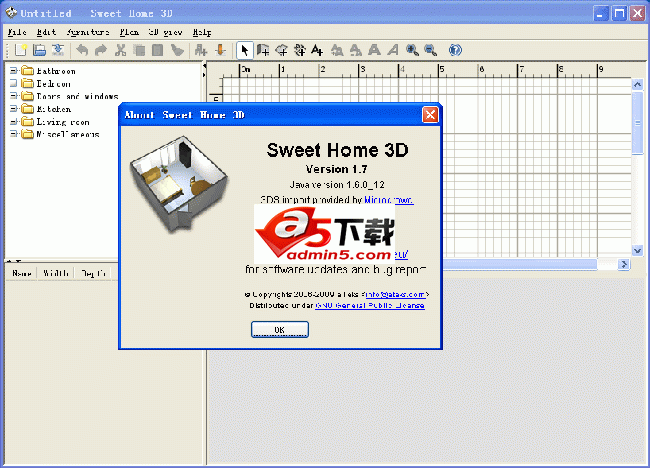Toggle bold text style icon

point(374,50)
